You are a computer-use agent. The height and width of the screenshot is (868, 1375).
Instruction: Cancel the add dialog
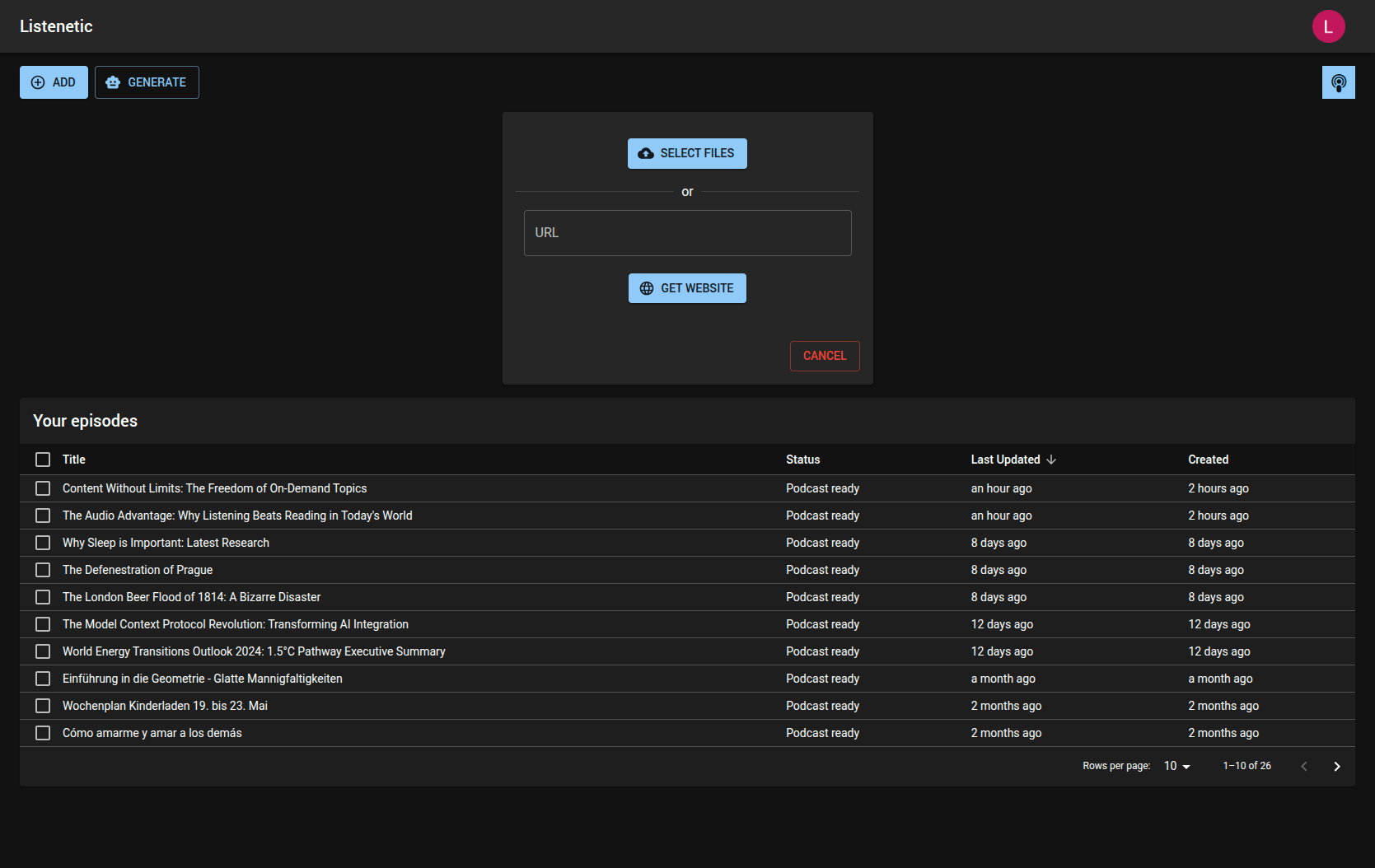[825, 356]
